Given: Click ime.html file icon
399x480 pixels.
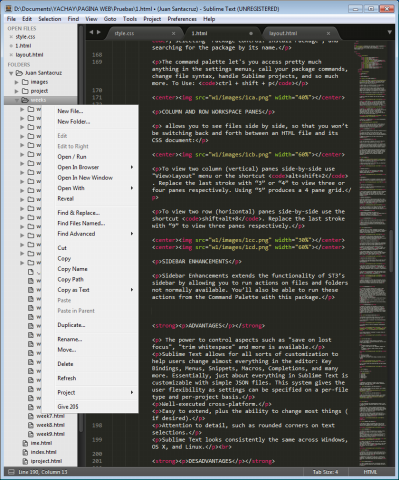Looking at the screenshot, I should point(25,443).
